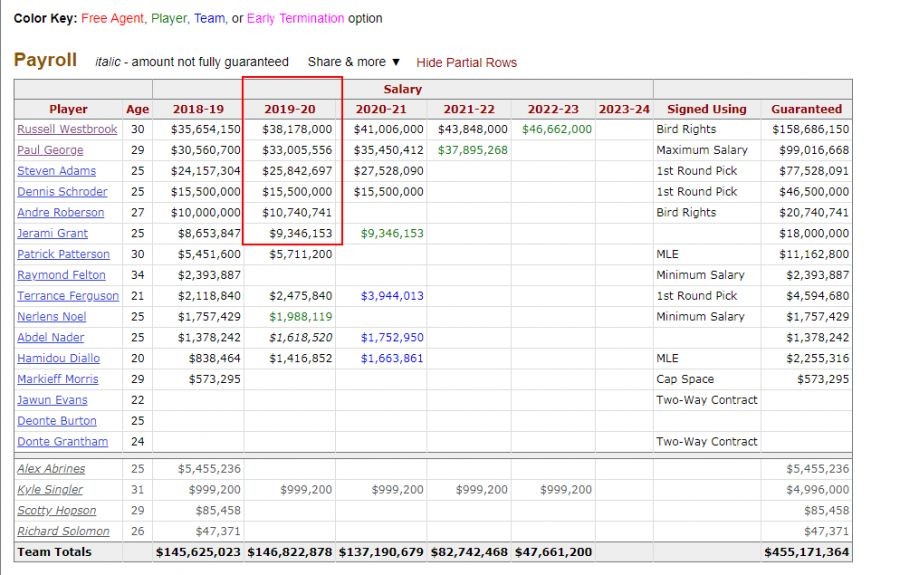Click Westbrook's $38,178,000 2019-20 salary
The width and height of the screenshot is (900, 575).
(x=297, y=129)
